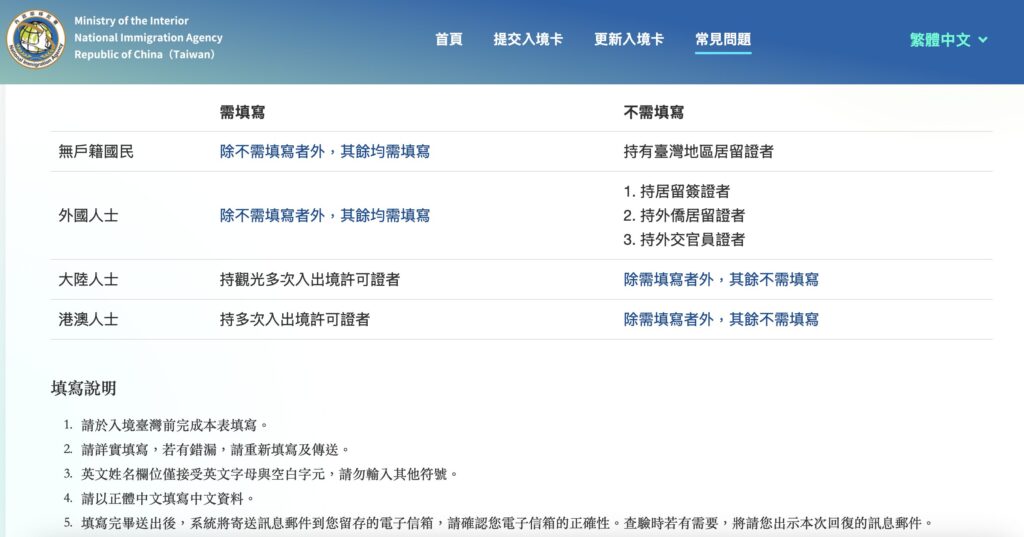
Task: Switch to the 常見問題 tab
Action: [x=723, y=39]
